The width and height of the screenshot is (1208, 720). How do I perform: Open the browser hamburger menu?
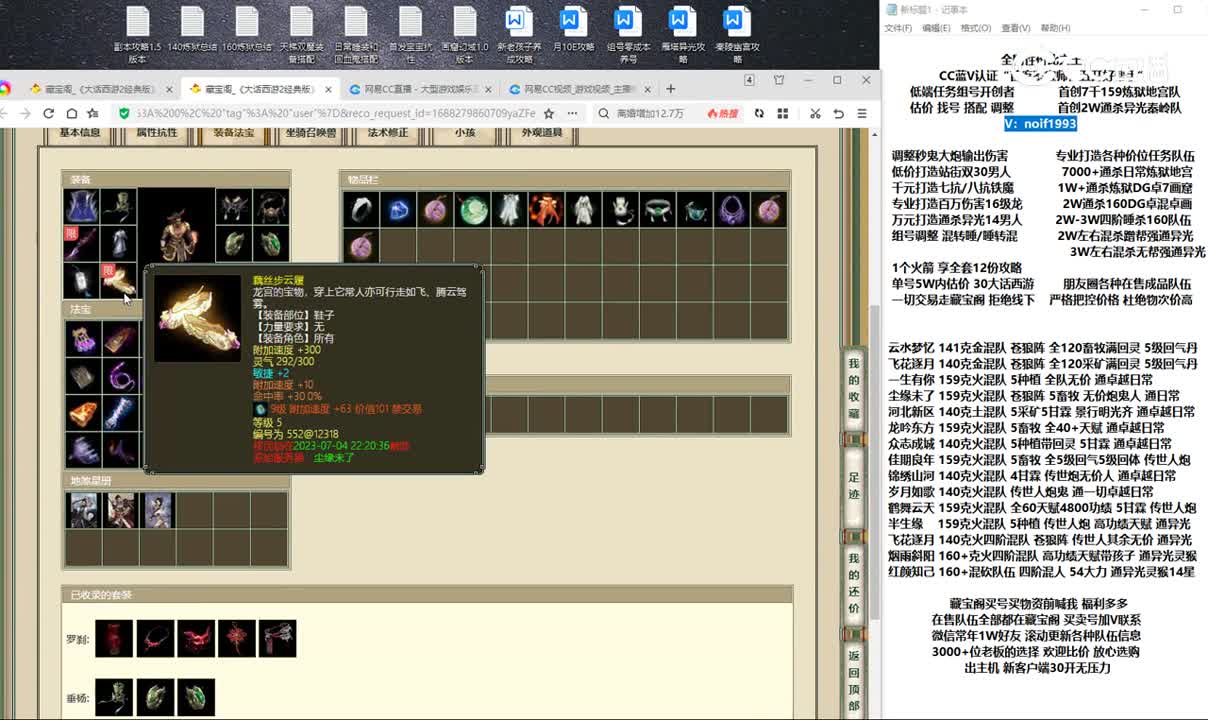(862, 114)
